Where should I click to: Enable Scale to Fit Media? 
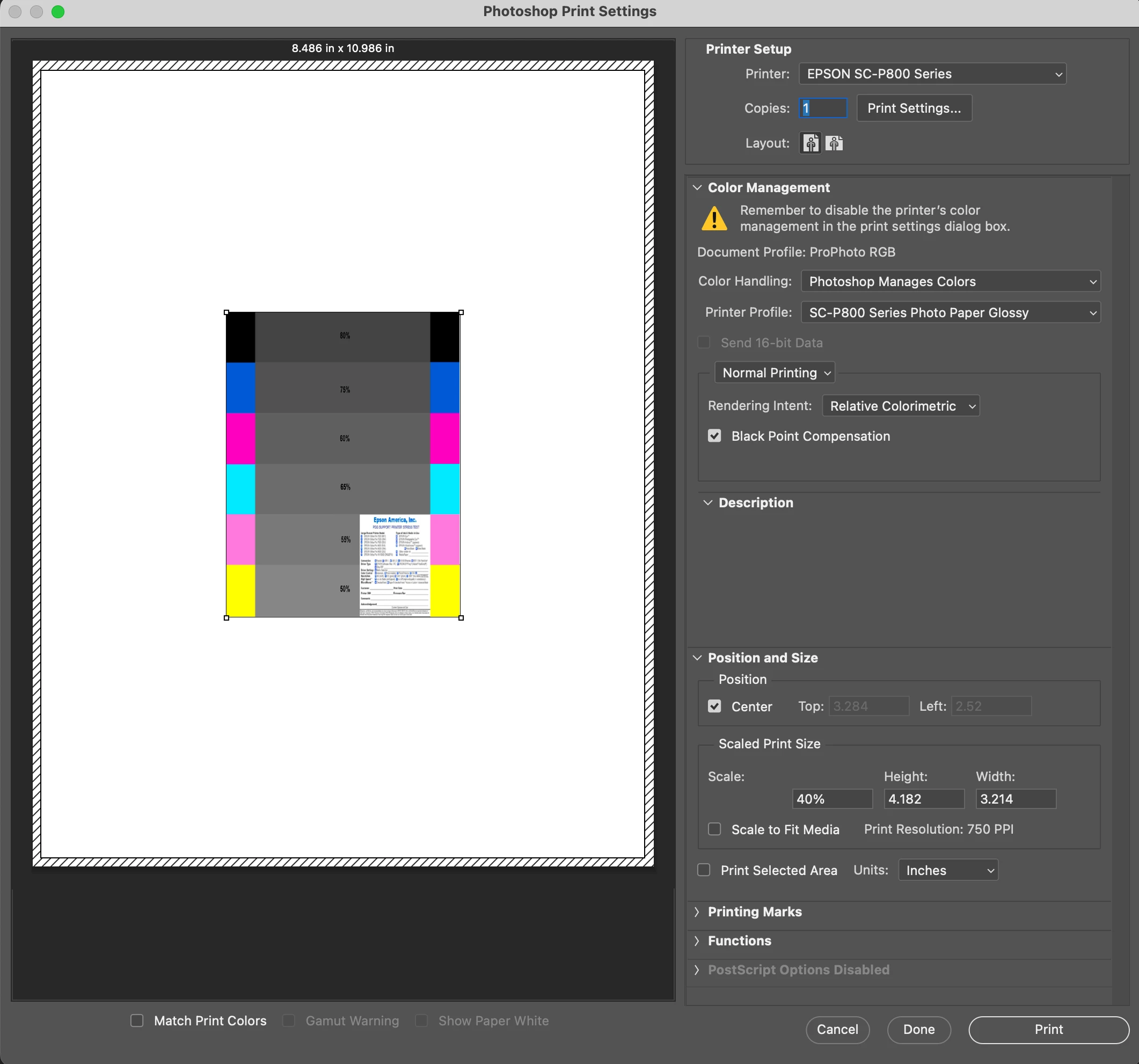click(714, 829)
